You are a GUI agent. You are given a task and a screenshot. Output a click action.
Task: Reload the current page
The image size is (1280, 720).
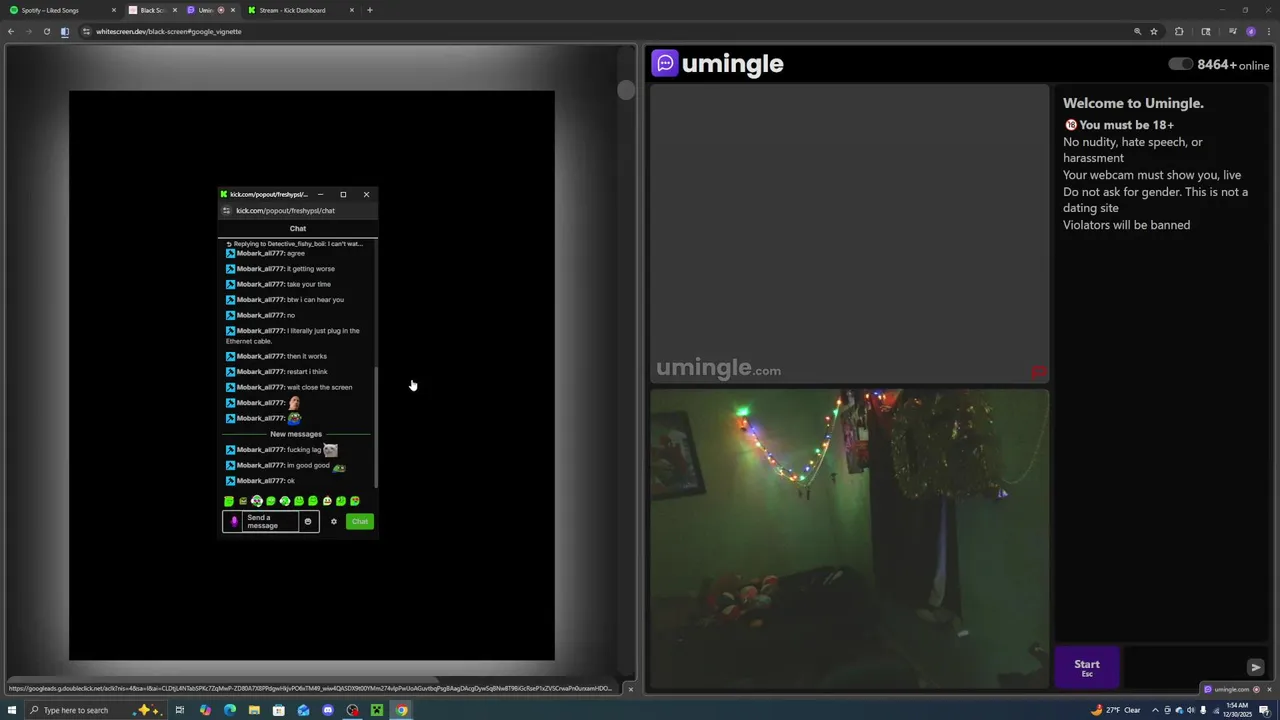[x=46, y=31]
